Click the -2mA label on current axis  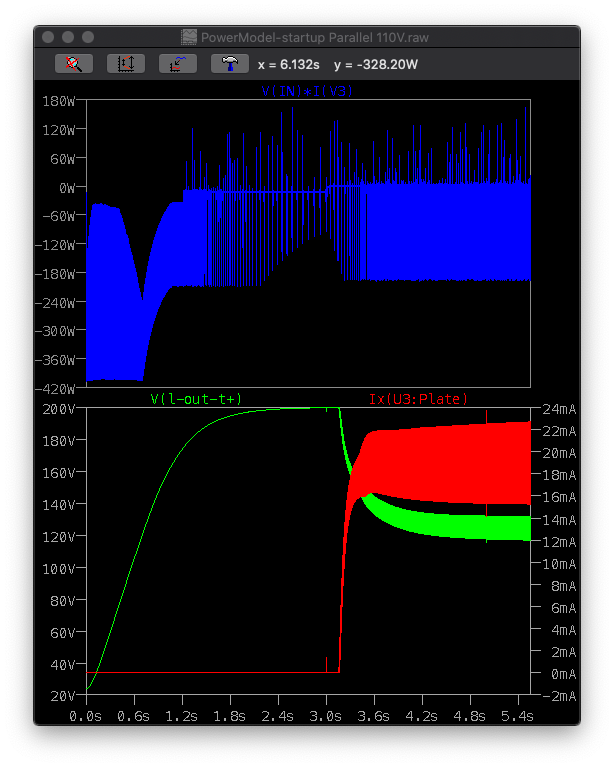559,696
